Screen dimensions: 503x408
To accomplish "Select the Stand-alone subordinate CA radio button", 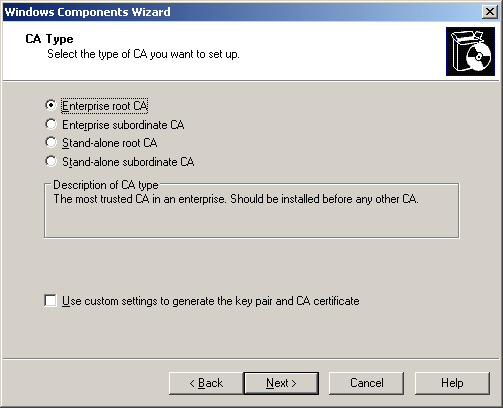I will 51,161.
